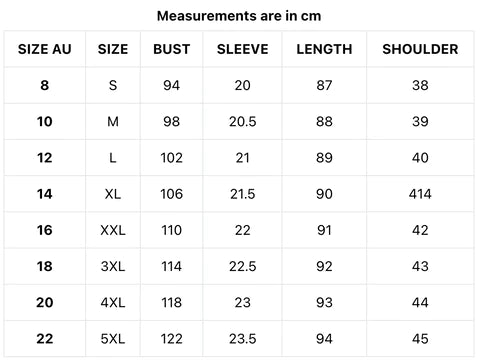Select the size AU 22 row label
Image resolution: width=480 pixels, height=362 pixels.
[x=45, y=339]
